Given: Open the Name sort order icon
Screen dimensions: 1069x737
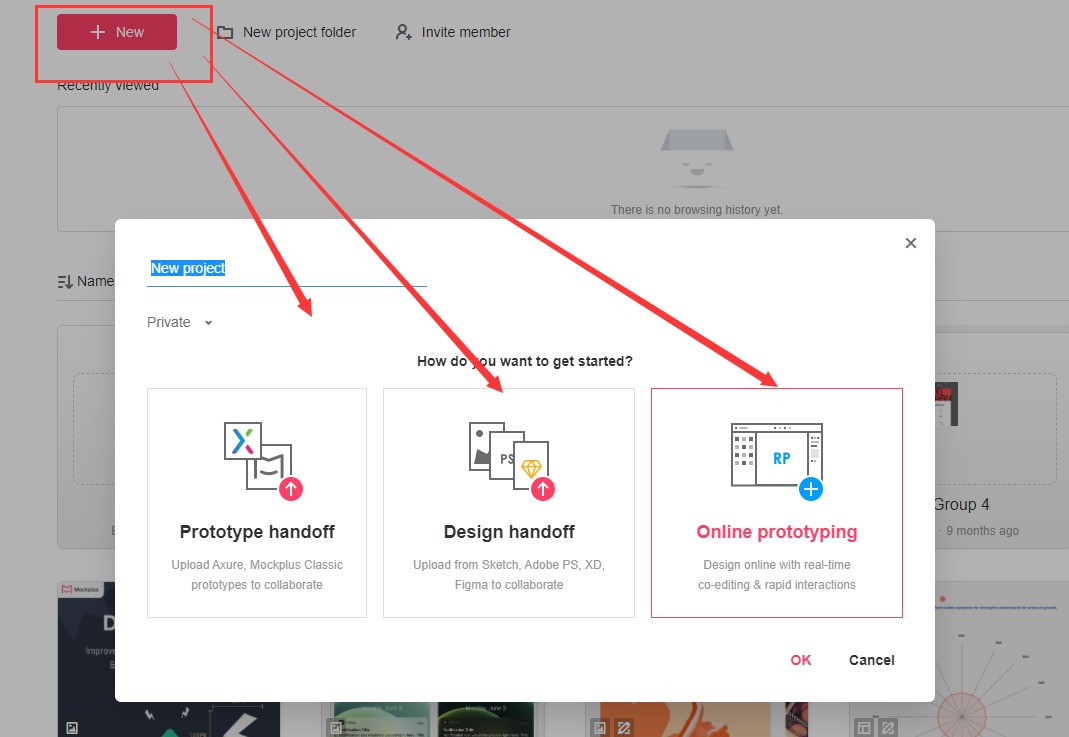Looking at the screenshot, I should click(65, 282).
